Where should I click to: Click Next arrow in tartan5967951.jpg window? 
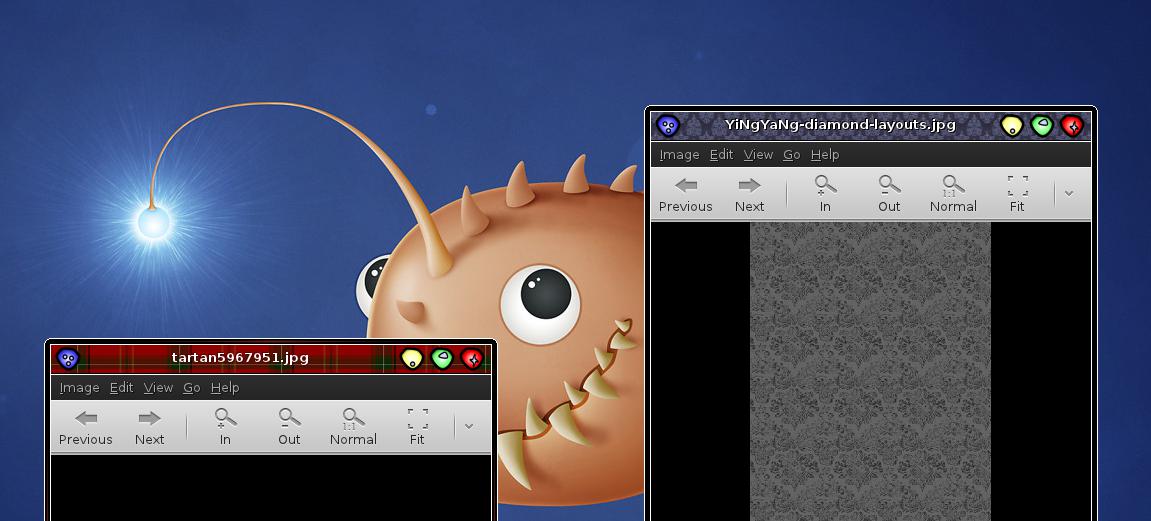150,427
